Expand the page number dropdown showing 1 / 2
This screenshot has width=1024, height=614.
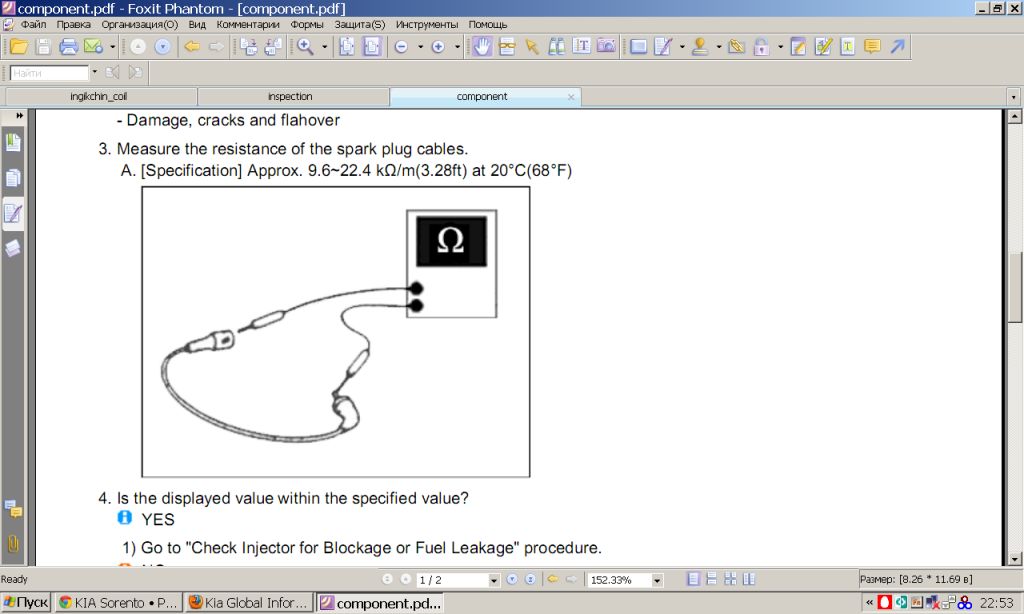click(x=493, y=580)
